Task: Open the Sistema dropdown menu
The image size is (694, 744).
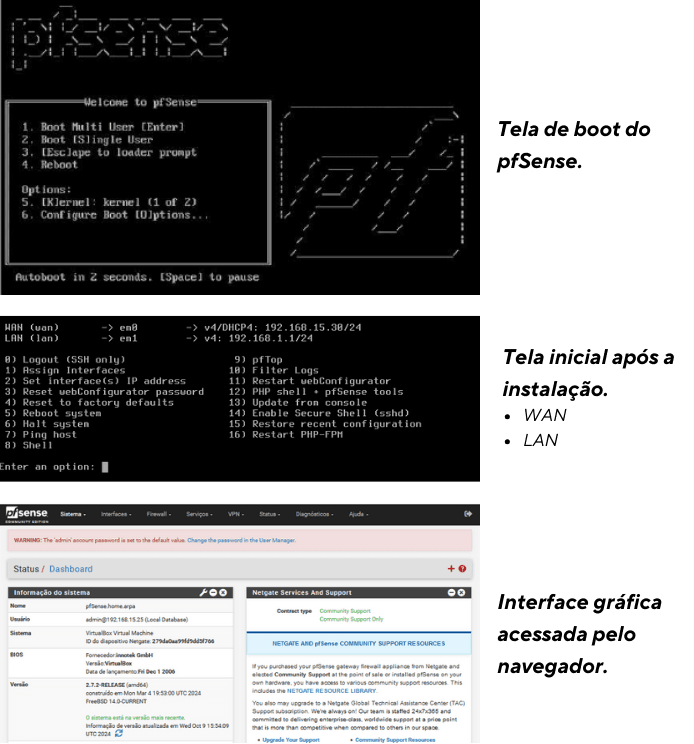Action: coord(73,514)
